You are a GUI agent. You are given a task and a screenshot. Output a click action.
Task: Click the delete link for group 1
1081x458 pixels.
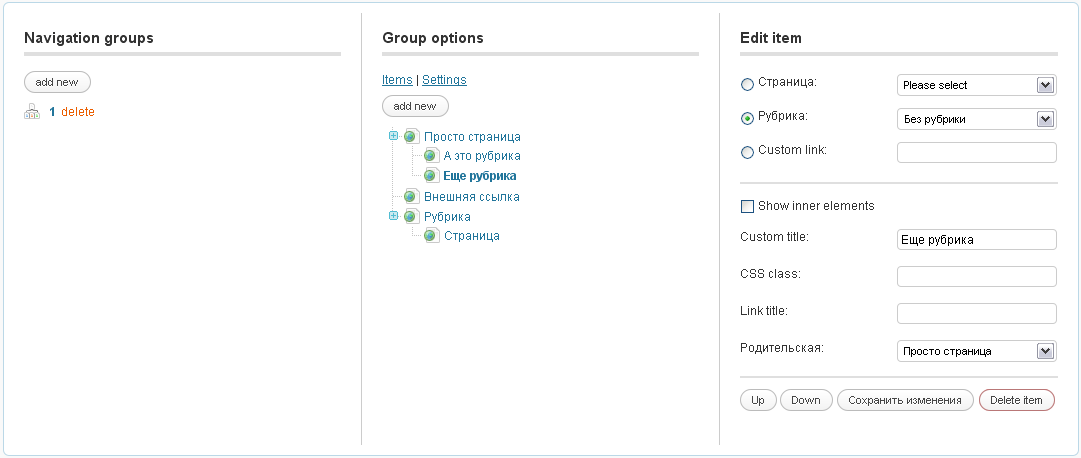point(78,112)
